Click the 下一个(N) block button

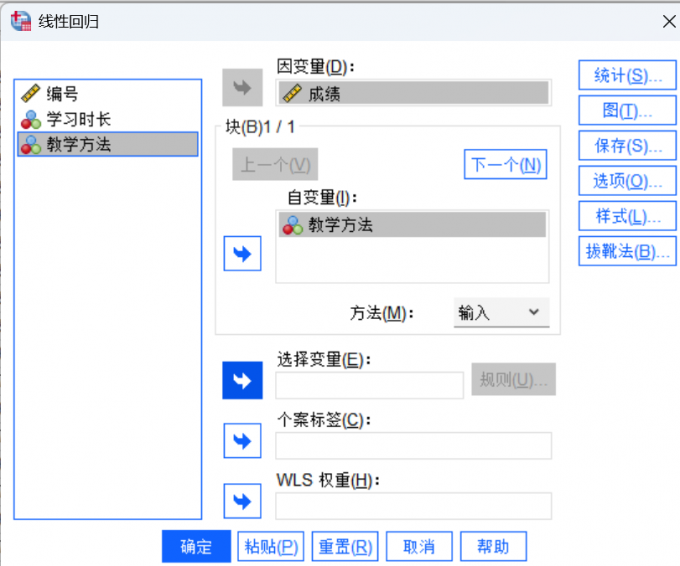(x=506, y=164)
